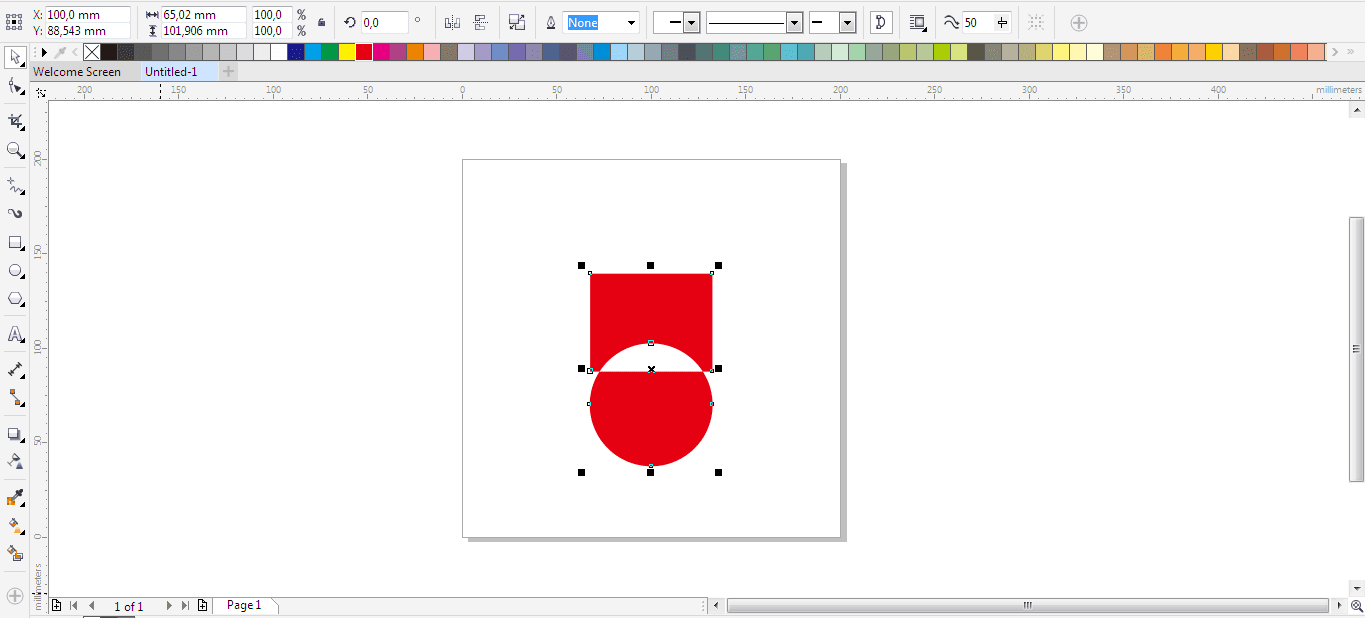
Task: Select the Polygon tool
Action: tap(14, 298)
